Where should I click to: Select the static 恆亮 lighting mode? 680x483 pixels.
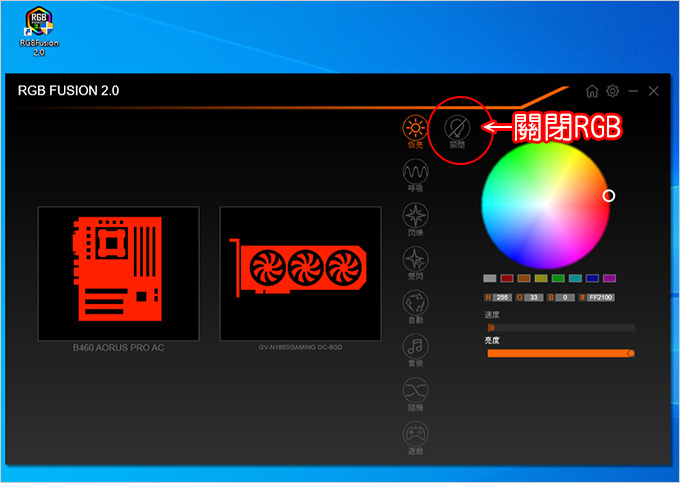tap(415, 132)
